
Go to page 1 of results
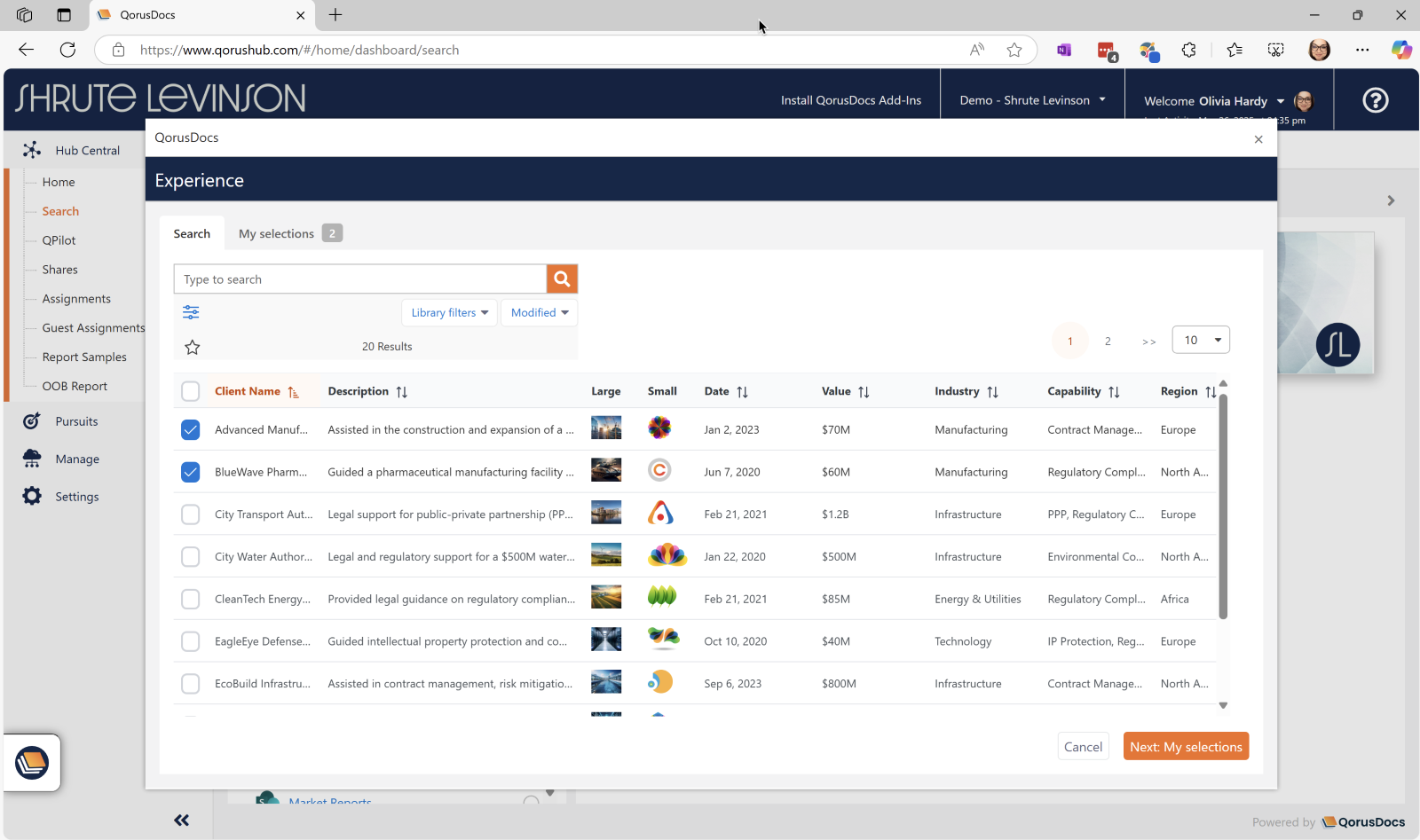pyautogui.click(x=1070, y=341)
